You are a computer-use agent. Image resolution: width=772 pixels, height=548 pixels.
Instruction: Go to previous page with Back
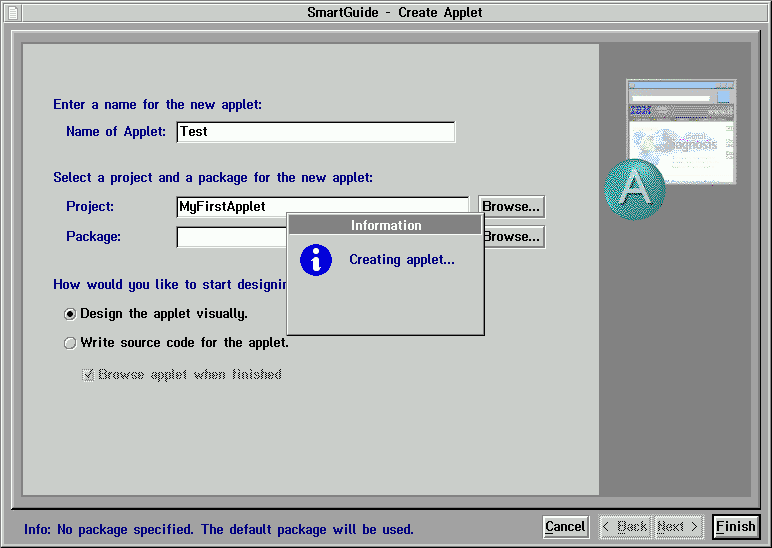[x=623, y=527]
